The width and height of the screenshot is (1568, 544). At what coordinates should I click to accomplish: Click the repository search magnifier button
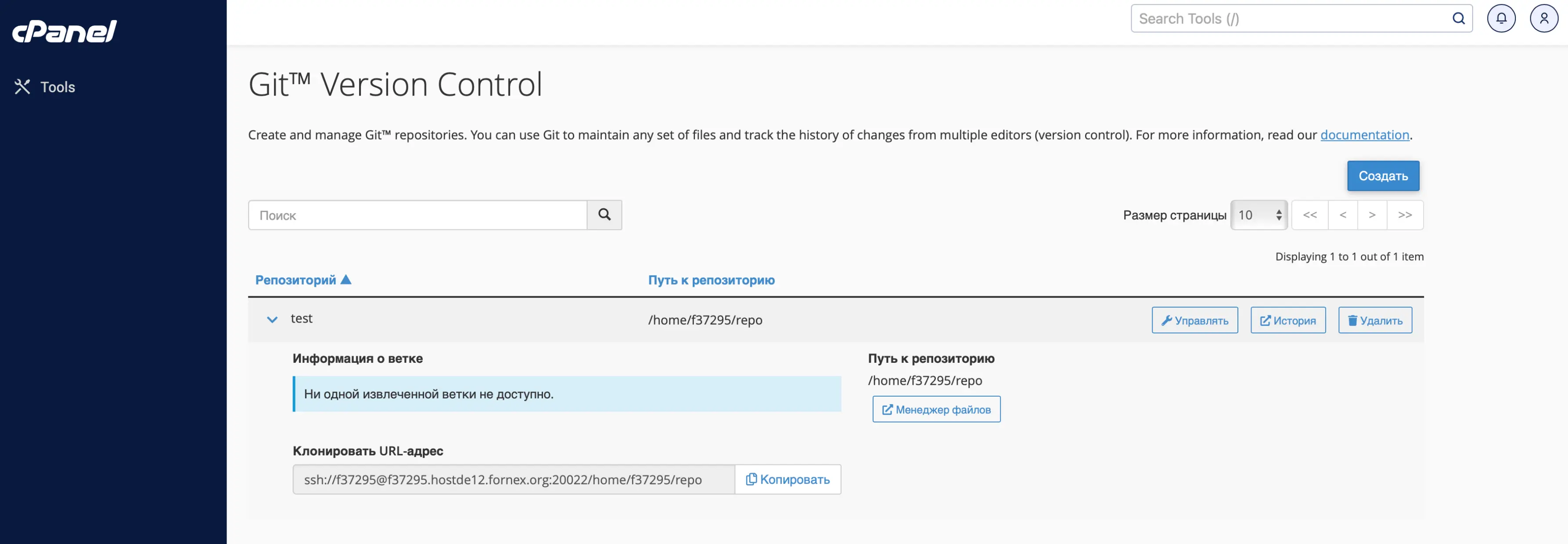coord(604,215)
